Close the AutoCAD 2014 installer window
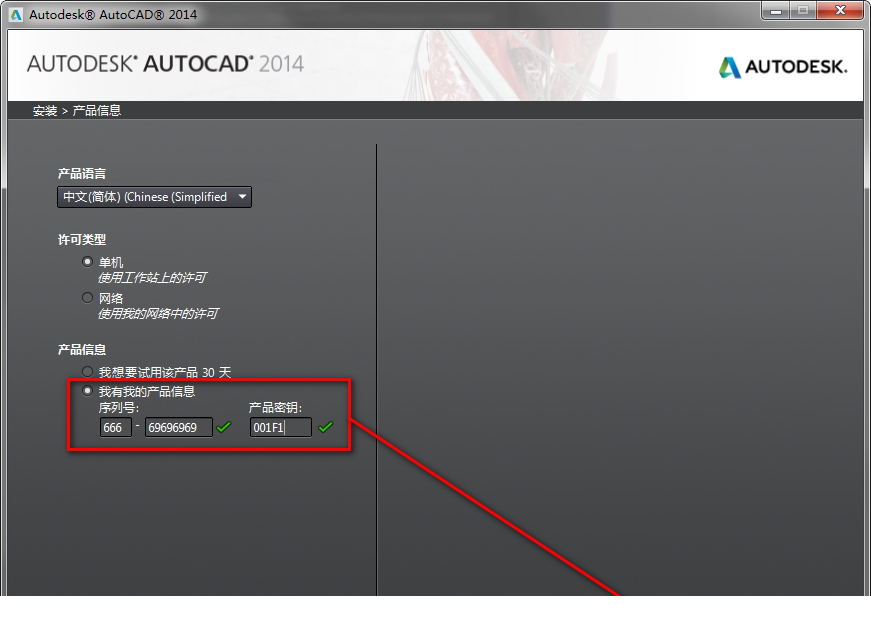871x619 pixels. [840, 11]
